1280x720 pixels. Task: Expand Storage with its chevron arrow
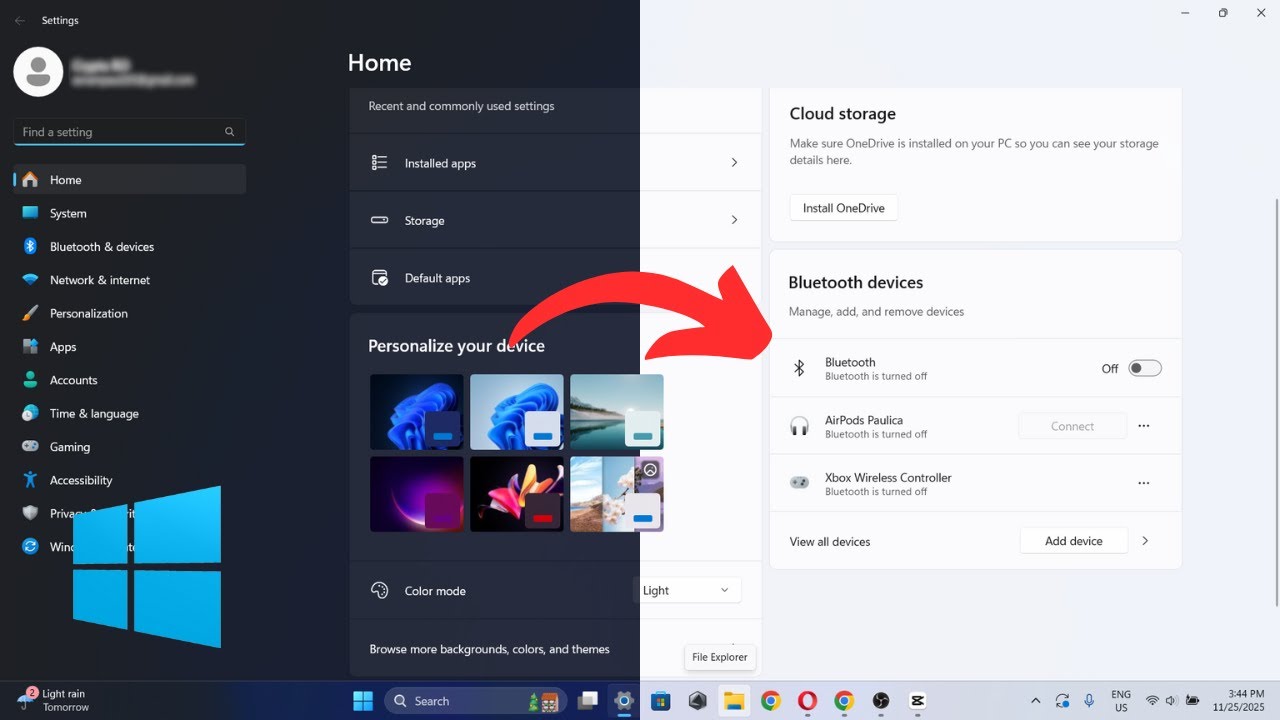(x=734, y=220)
